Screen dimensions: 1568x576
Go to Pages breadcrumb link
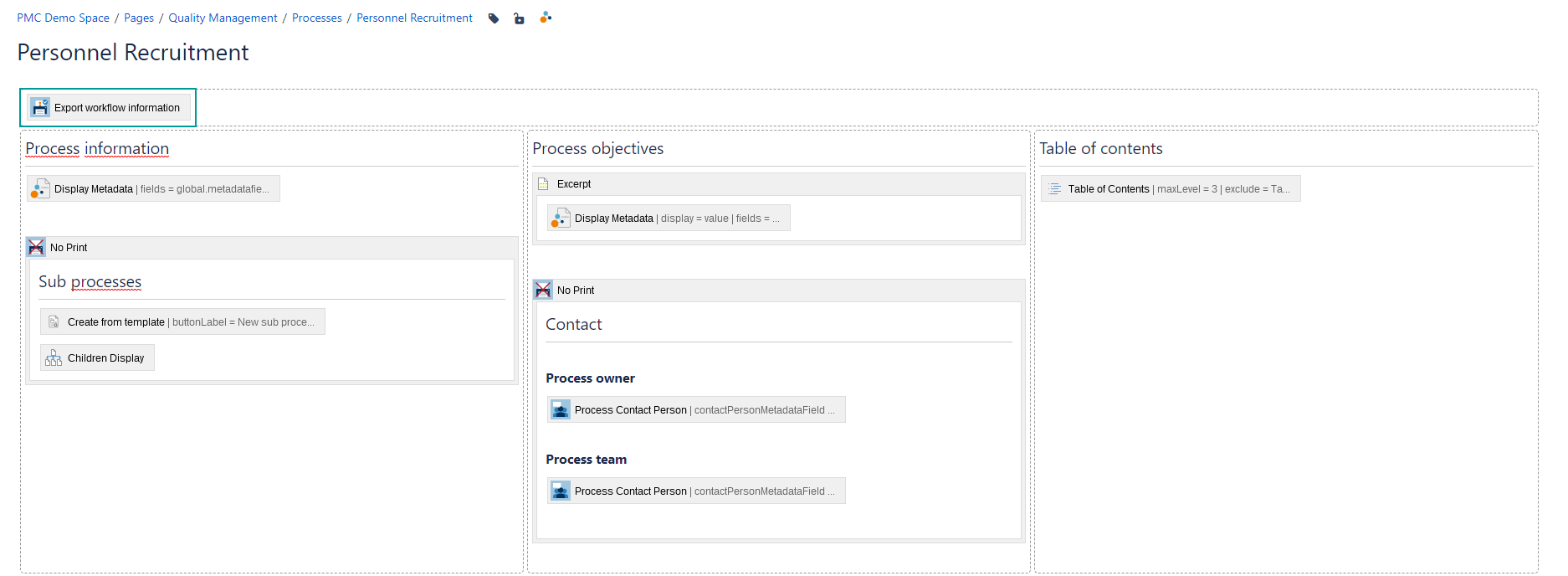coord(139,18)
